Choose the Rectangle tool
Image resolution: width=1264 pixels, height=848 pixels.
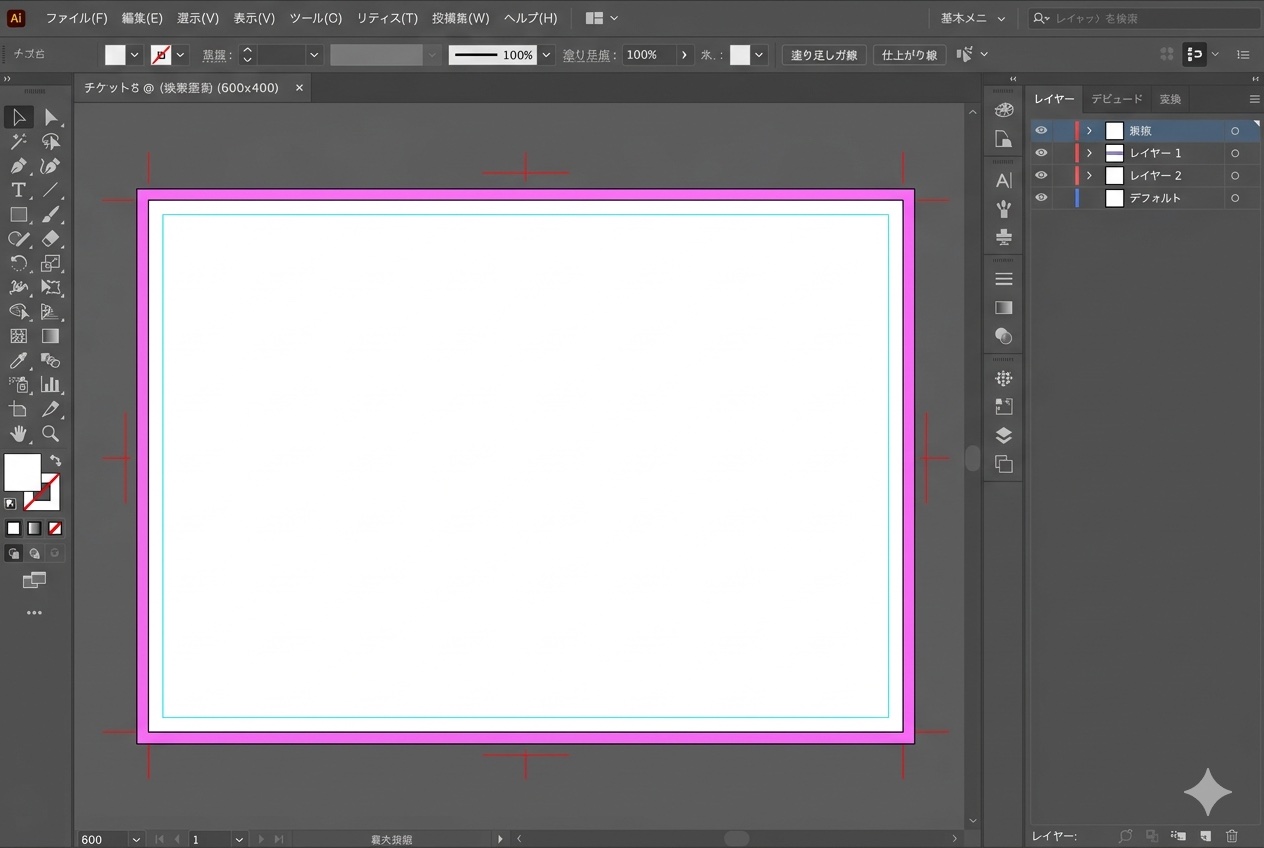(x=18, y=215)
